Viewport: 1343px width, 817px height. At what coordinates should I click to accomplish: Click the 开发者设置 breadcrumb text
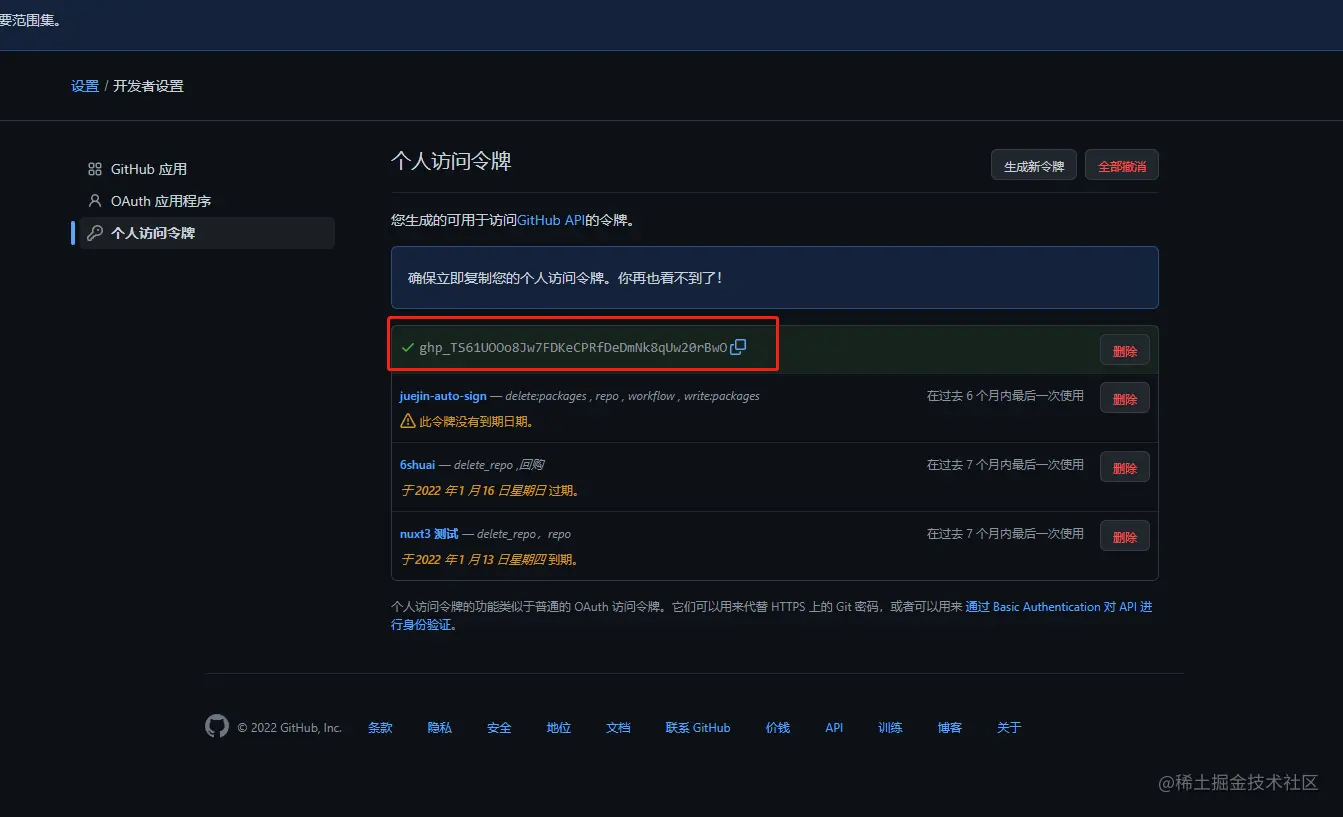coord(148,86)
